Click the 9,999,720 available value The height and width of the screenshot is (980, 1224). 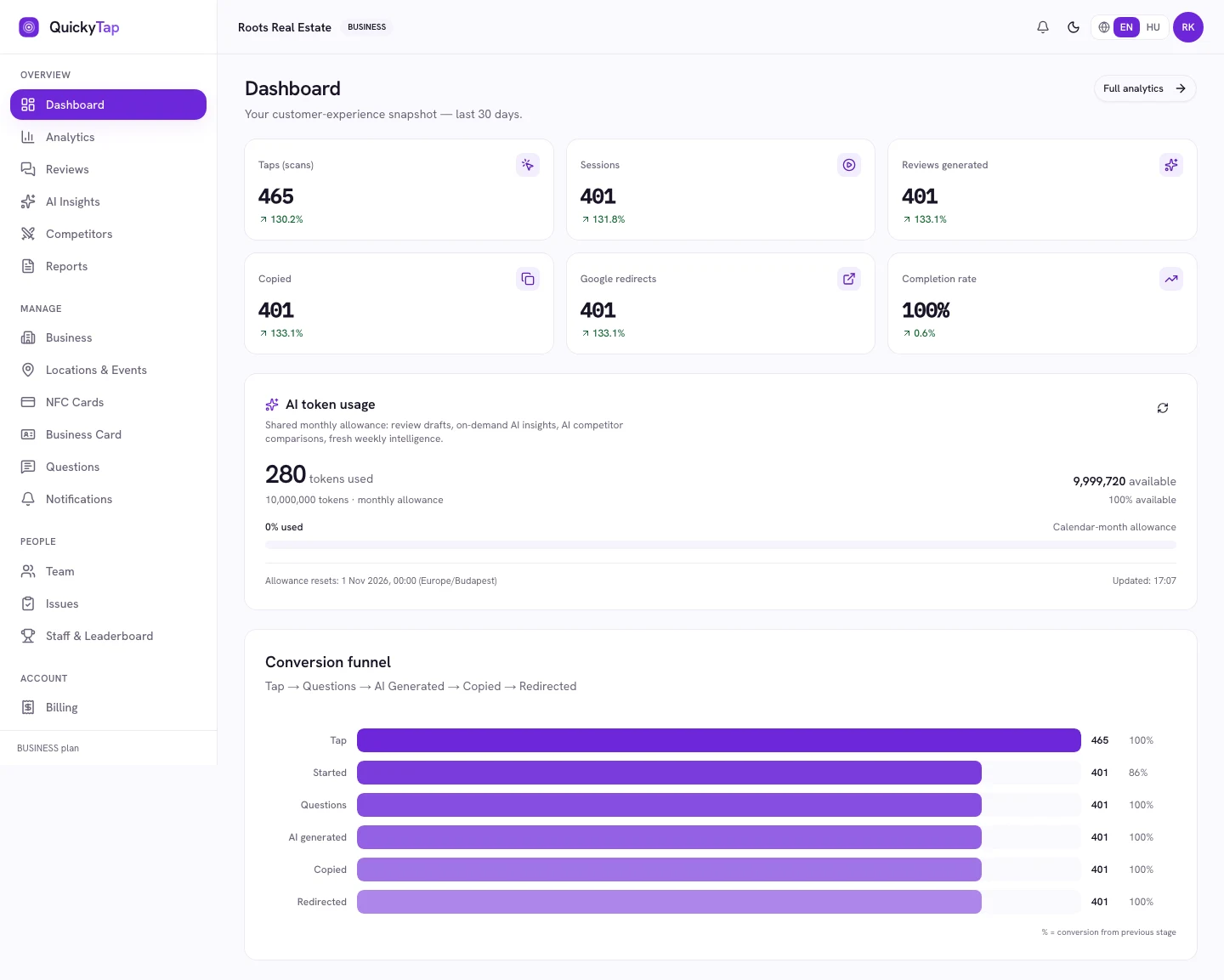(x=1099, y=481)
